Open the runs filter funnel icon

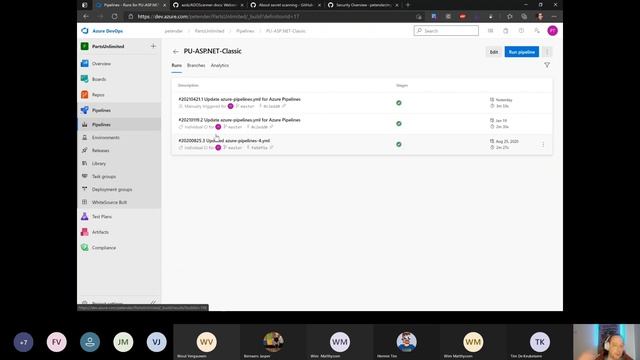(547, 65)
